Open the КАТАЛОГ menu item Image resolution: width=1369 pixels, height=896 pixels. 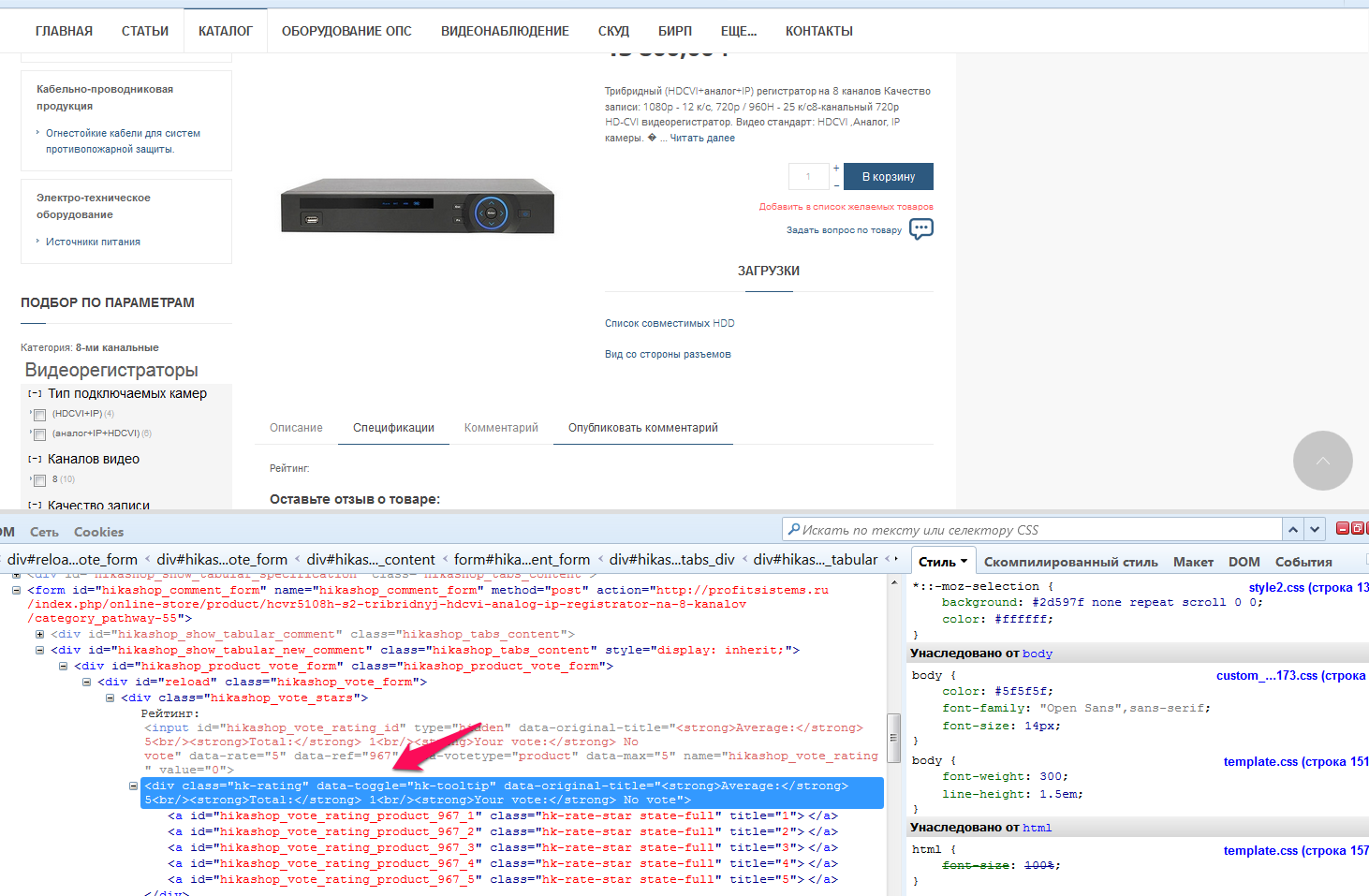click(x=226, y=31)
